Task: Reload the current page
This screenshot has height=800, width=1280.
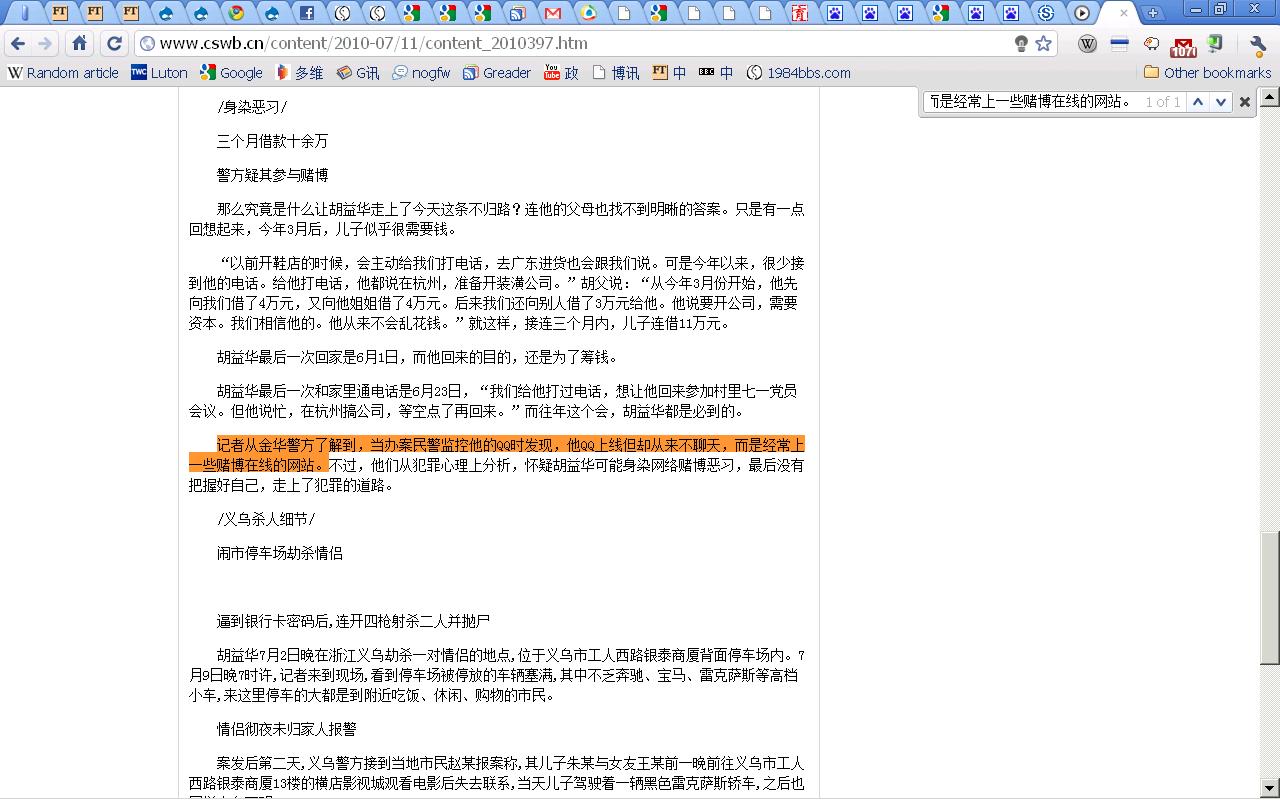Action: point(114,44)
